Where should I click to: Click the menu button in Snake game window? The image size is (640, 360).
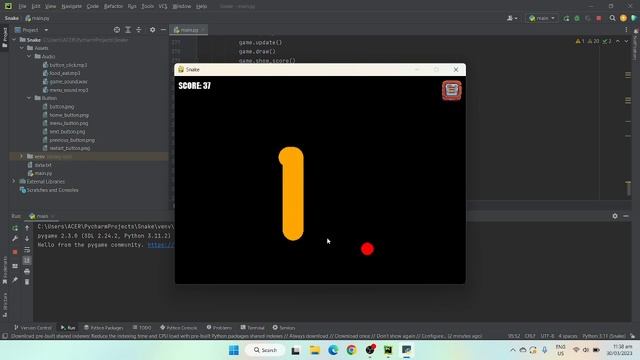(x=451, y=90)
